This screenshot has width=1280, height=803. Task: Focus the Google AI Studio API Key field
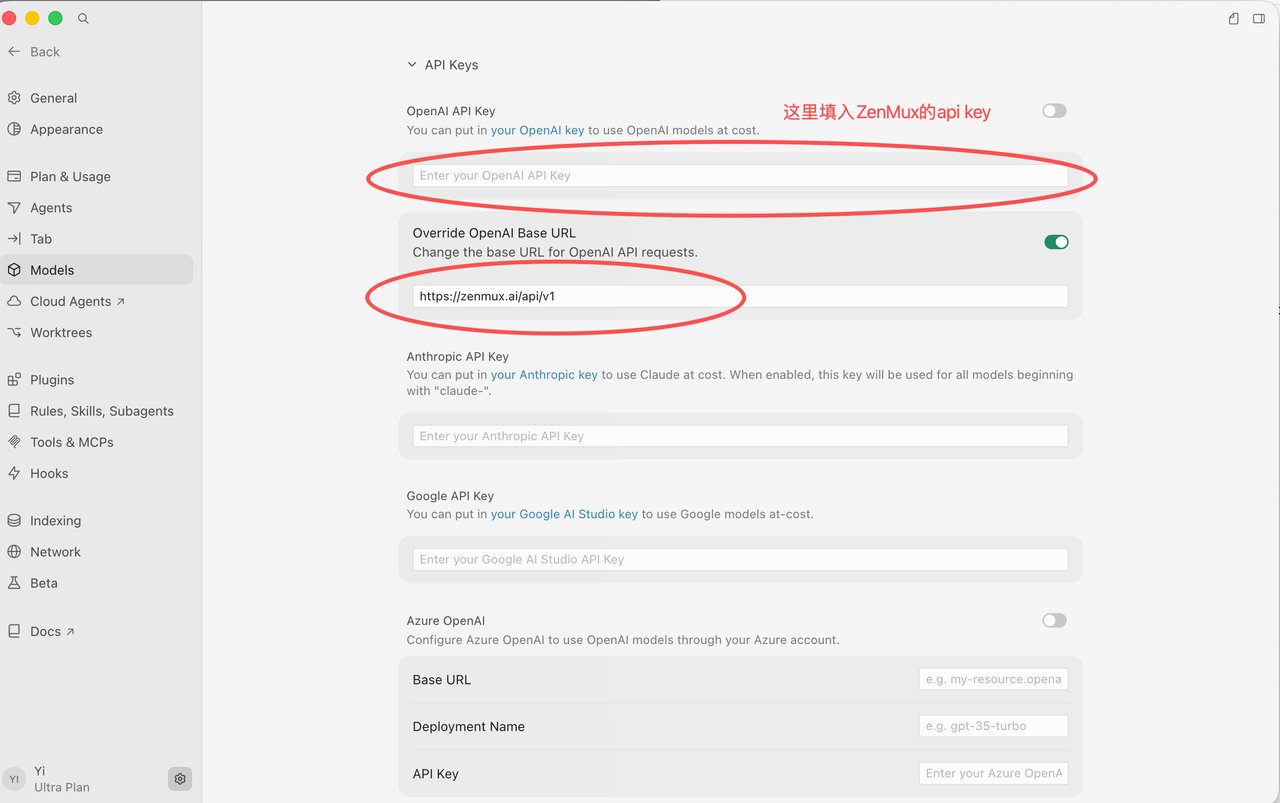[740, 559]
